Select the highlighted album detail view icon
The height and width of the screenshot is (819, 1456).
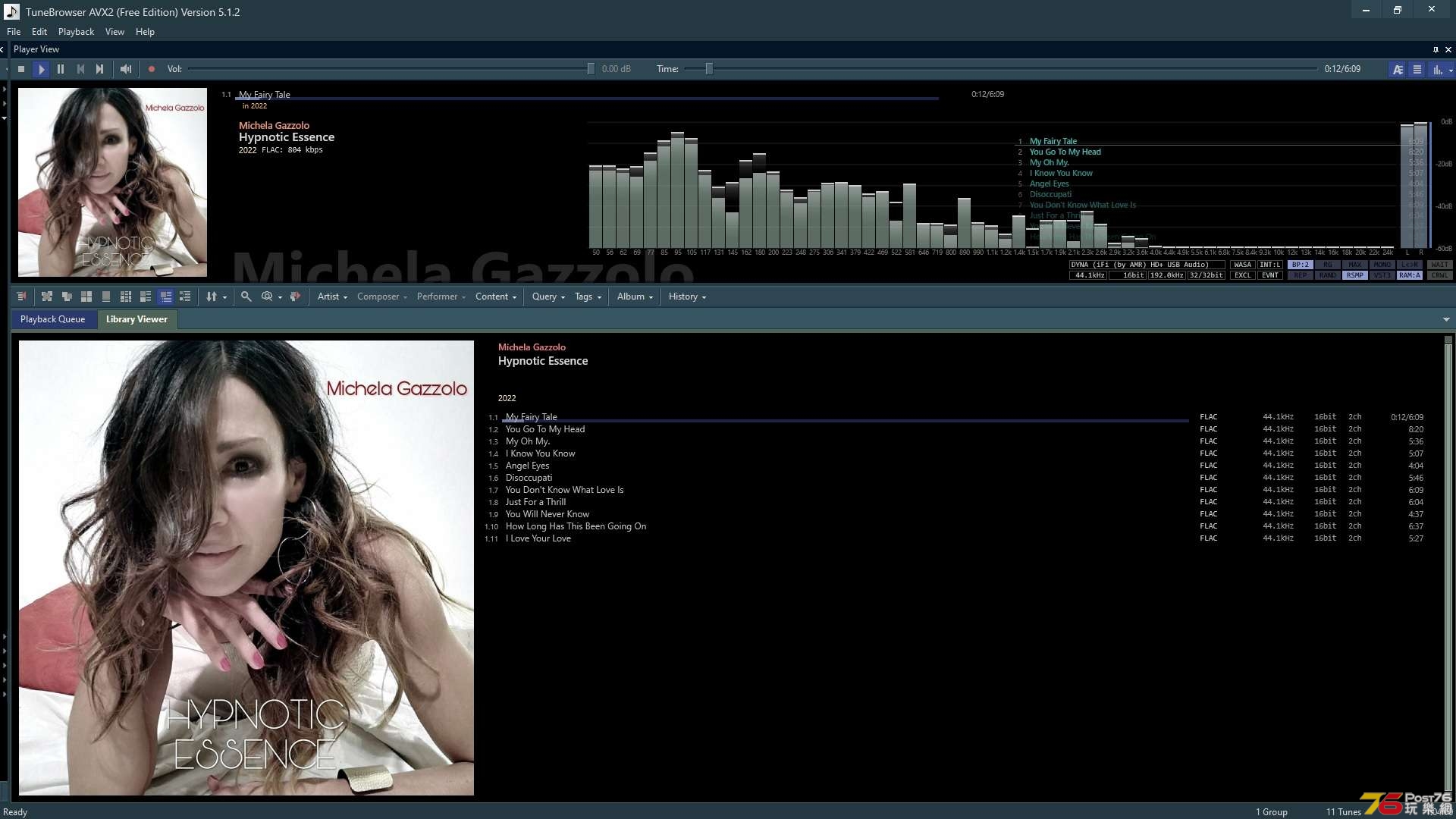click(x=165, y=297)
